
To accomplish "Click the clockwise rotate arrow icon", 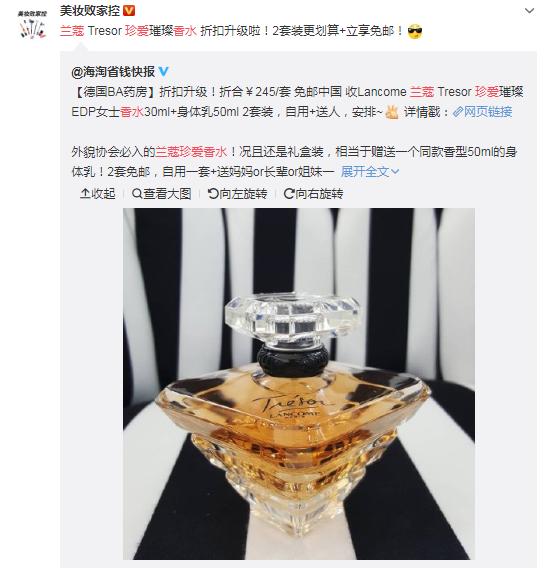I will point(289,194).
